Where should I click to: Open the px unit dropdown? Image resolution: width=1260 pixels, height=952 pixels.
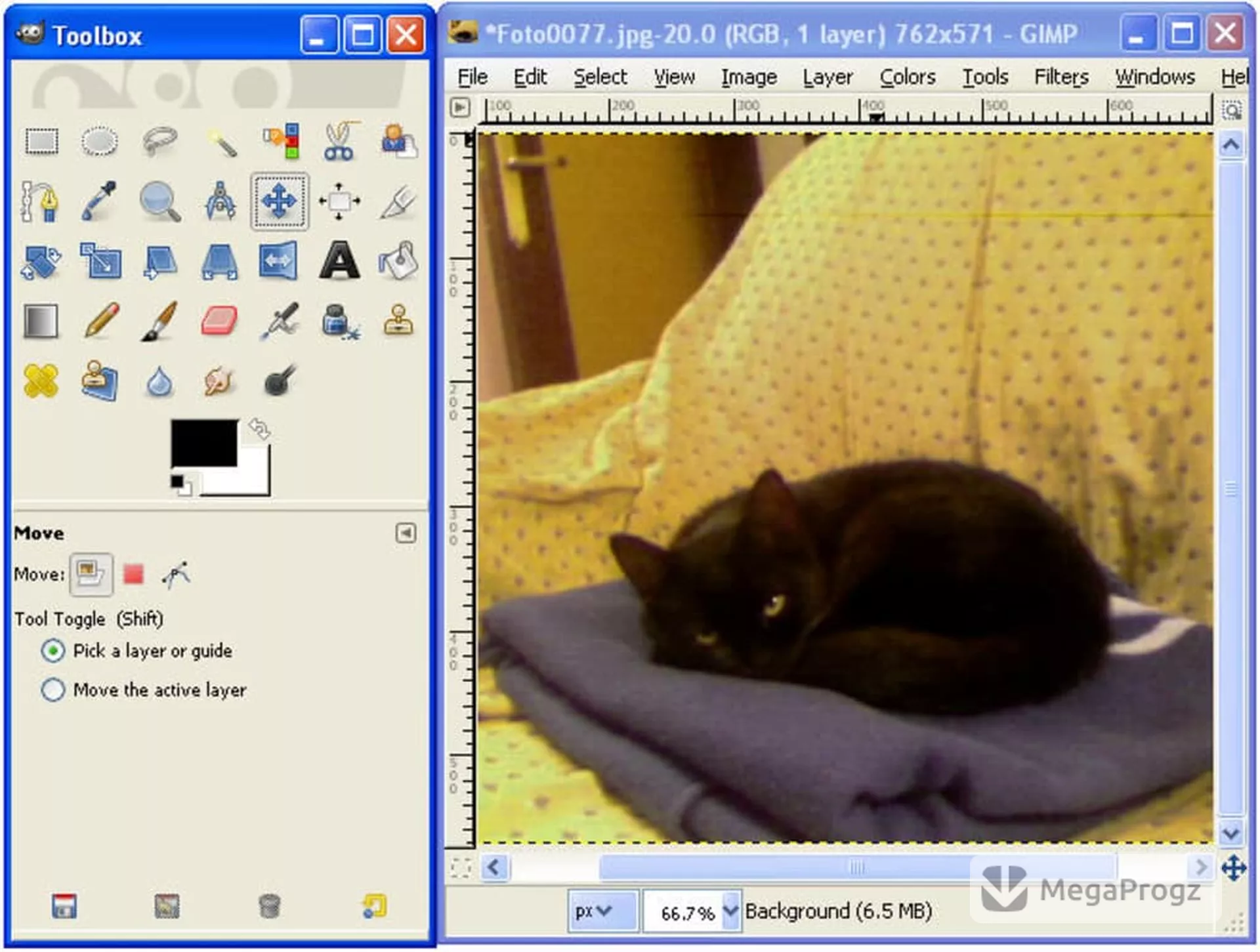click(603, 911)
